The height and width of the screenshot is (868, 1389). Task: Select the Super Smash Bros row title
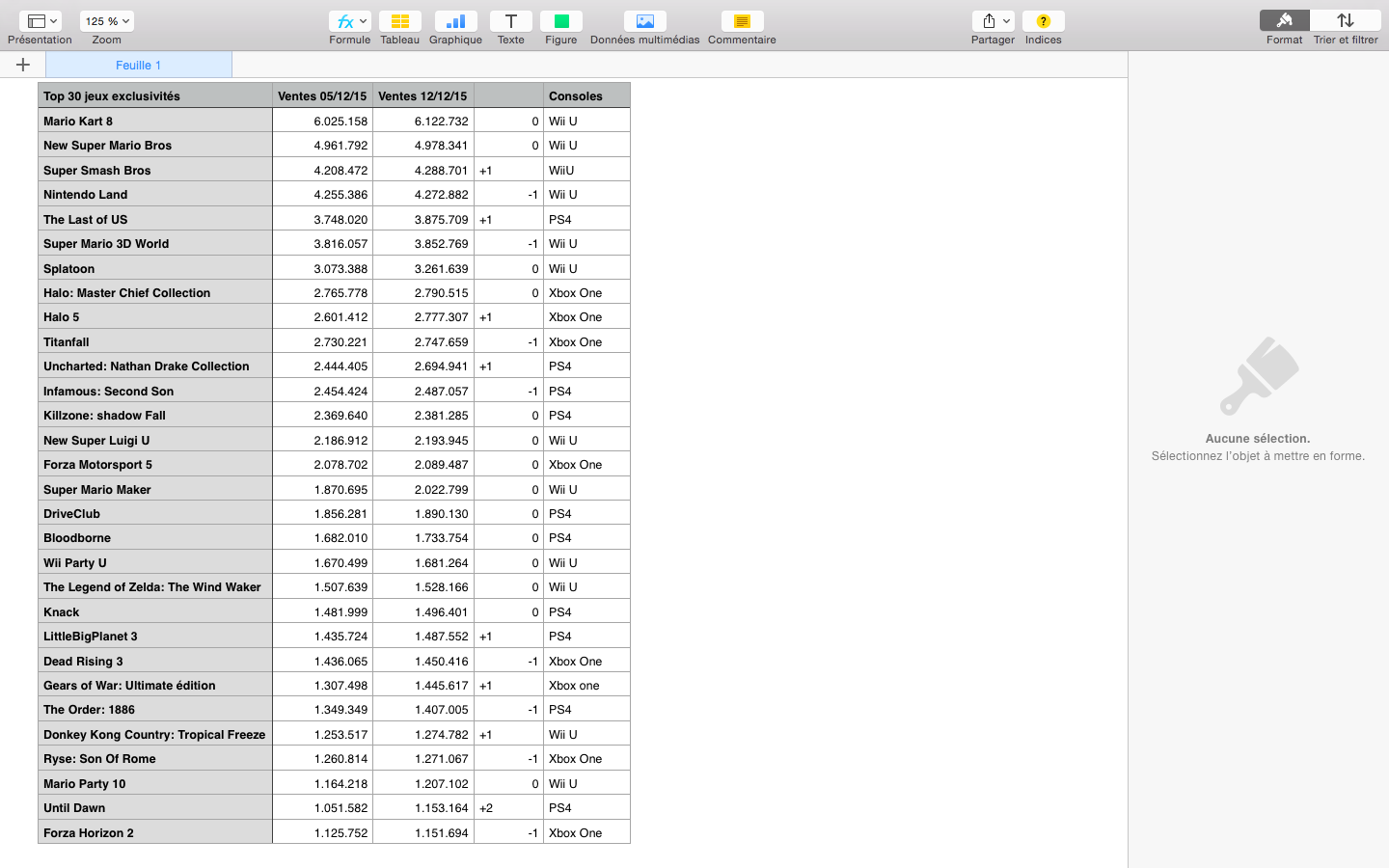[155, 170]
